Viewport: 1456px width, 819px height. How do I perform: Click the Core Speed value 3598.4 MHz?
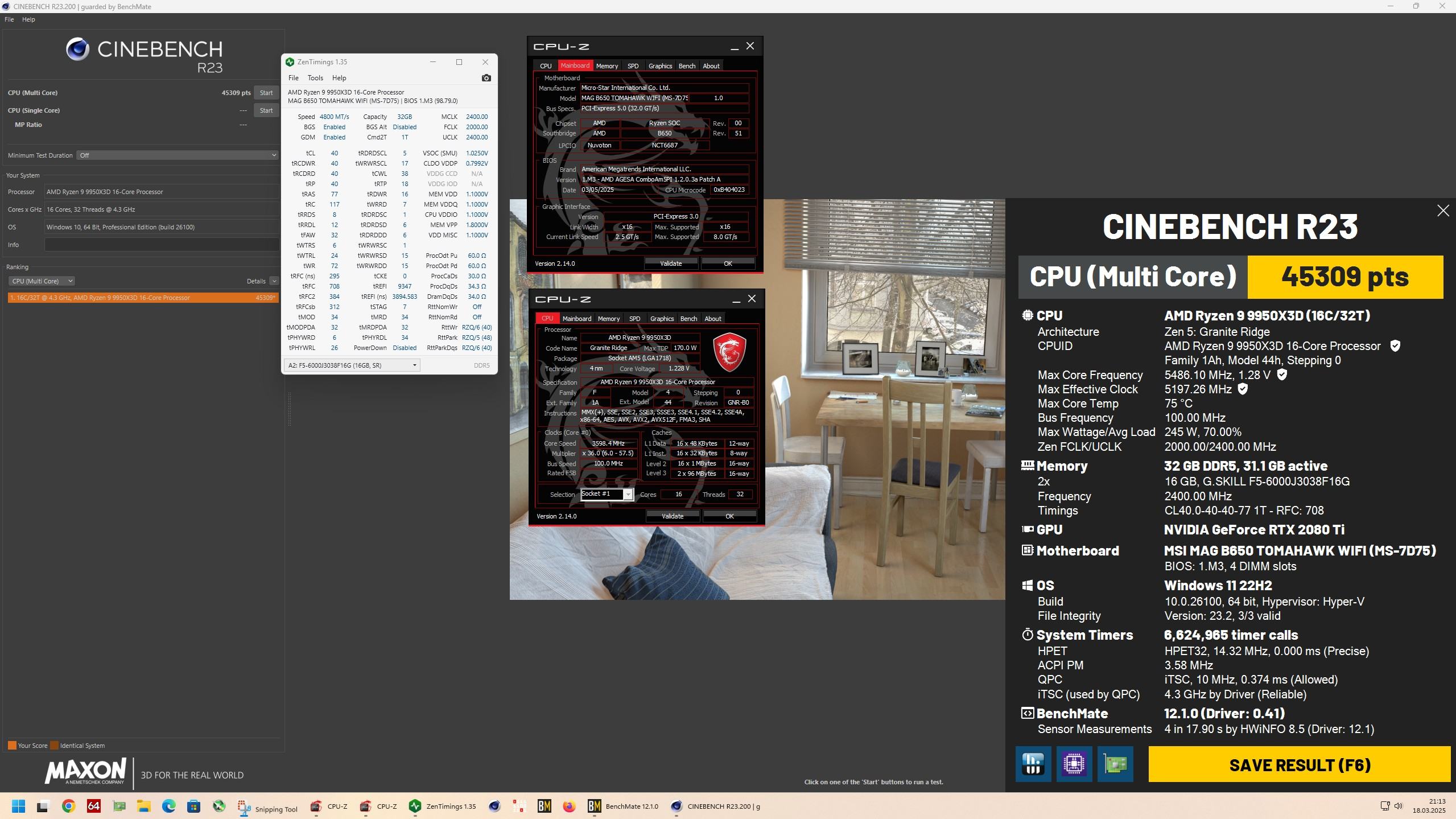[x=608, y=443]
